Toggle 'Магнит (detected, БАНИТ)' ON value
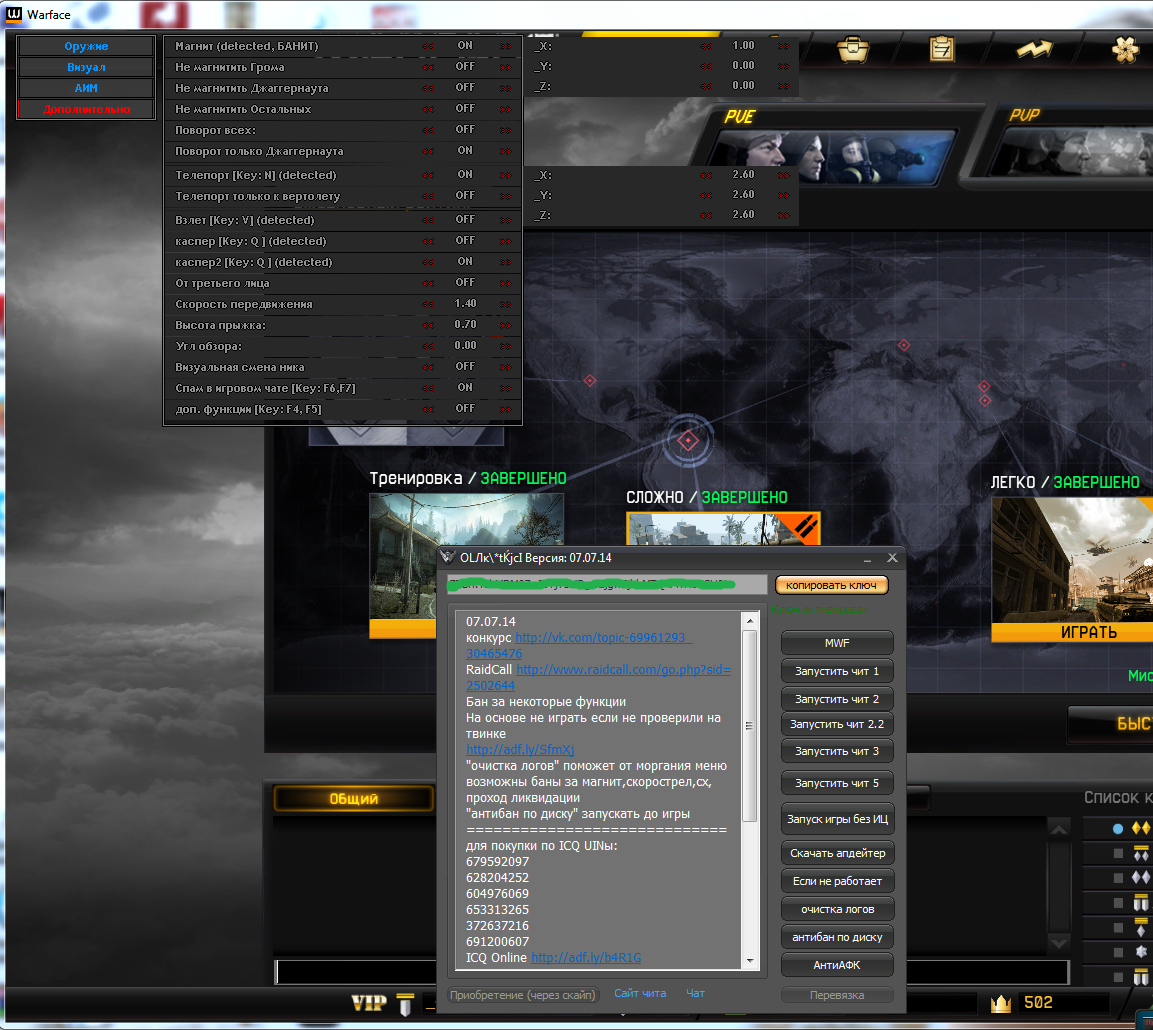 point(465,46)
